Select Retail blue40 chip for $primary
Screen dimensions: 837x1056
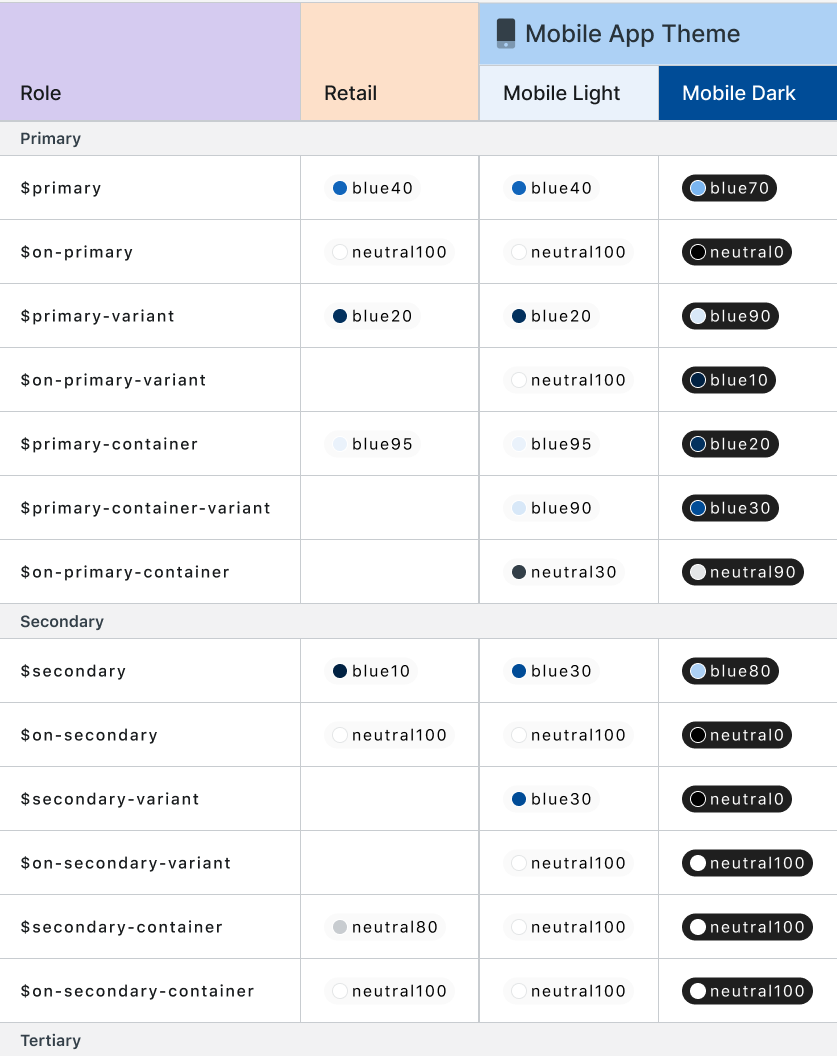click(373, 188)
